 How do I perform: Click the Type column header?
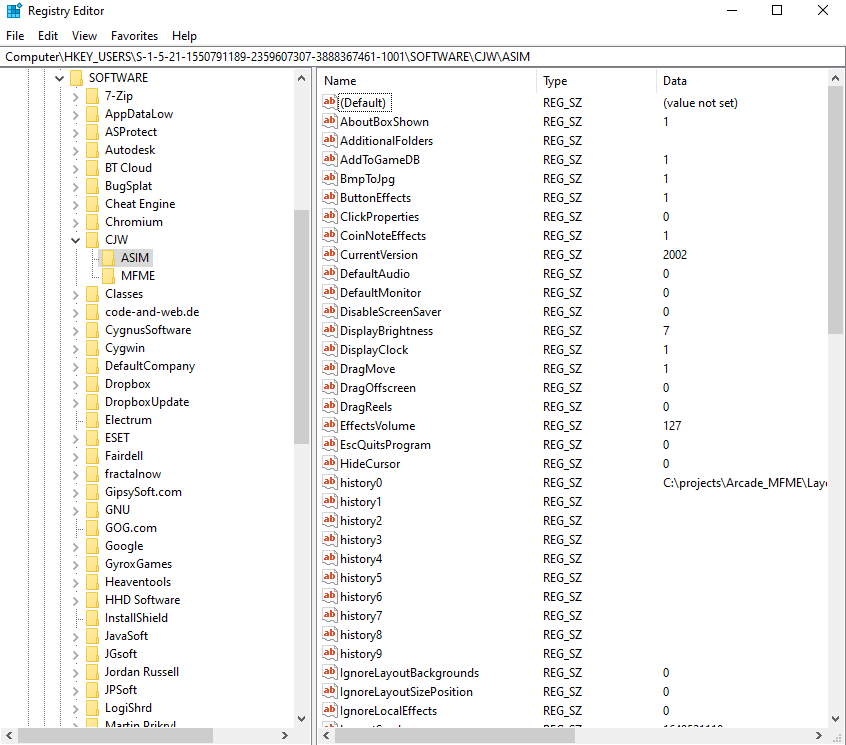pyautogui.click(x=597, y=81)
